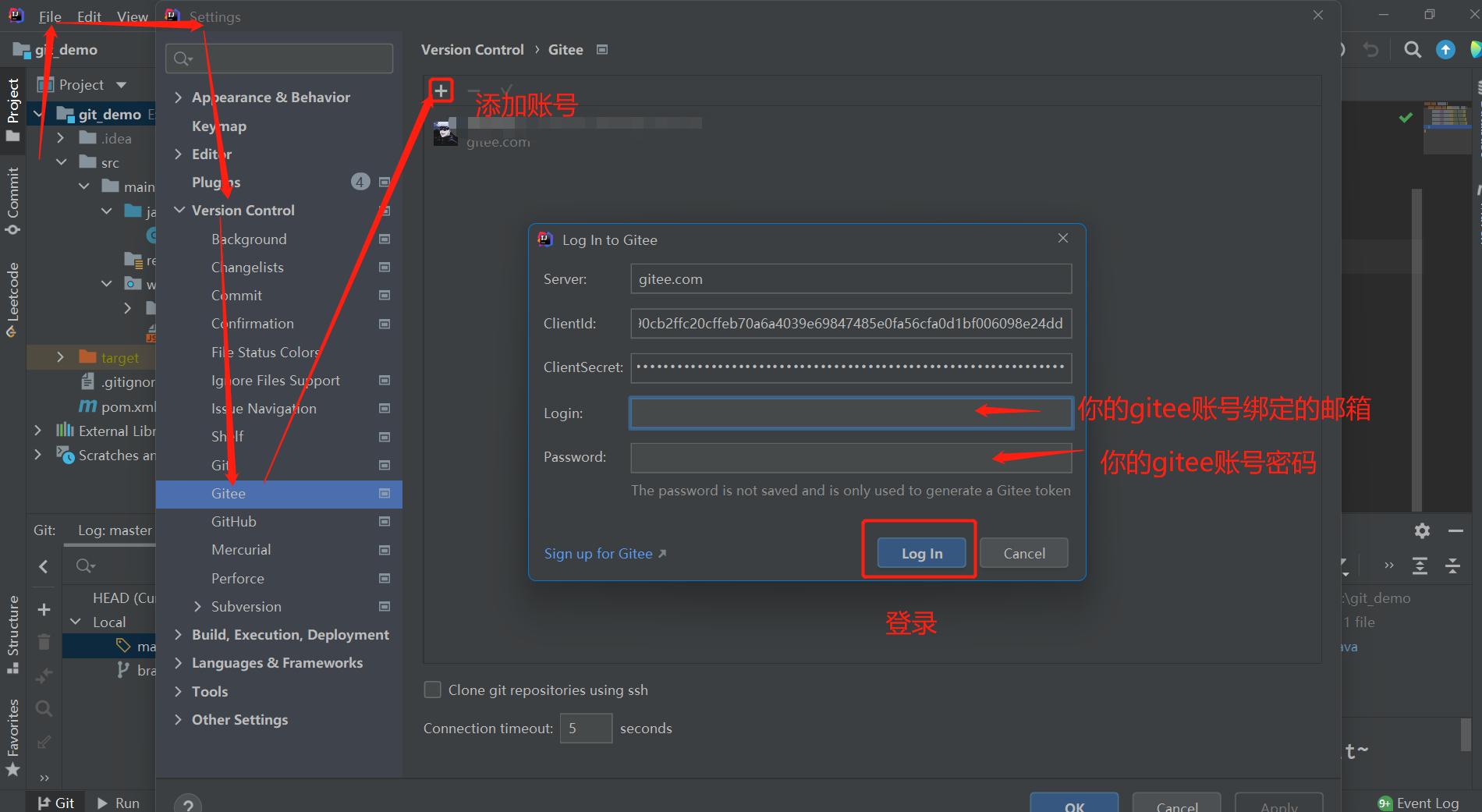Open the gear settings icon in Git panel
This screenshot has width=1482, height=812.
pyautogui.click(x=1423, y=530)
